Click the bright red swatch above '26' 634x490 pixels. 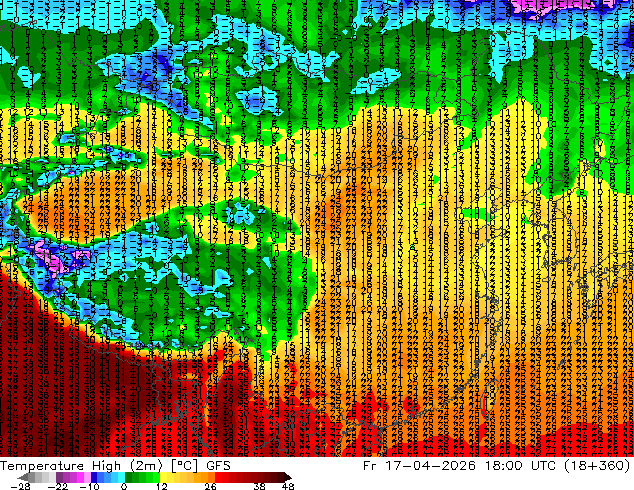[x=218, y=477]
